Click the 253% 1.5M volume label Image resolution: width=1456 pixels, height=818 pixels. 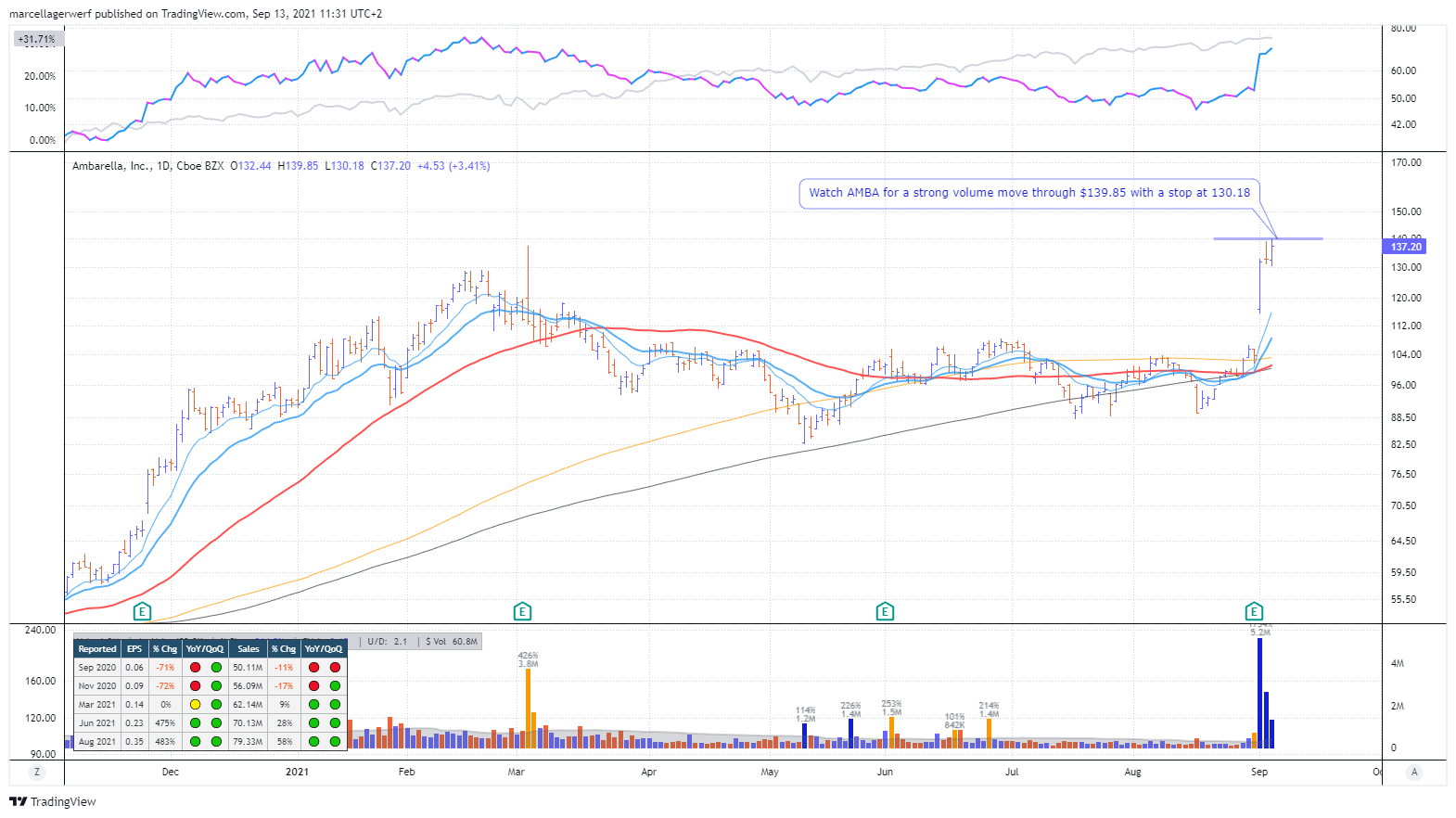(x=891, y=708)
